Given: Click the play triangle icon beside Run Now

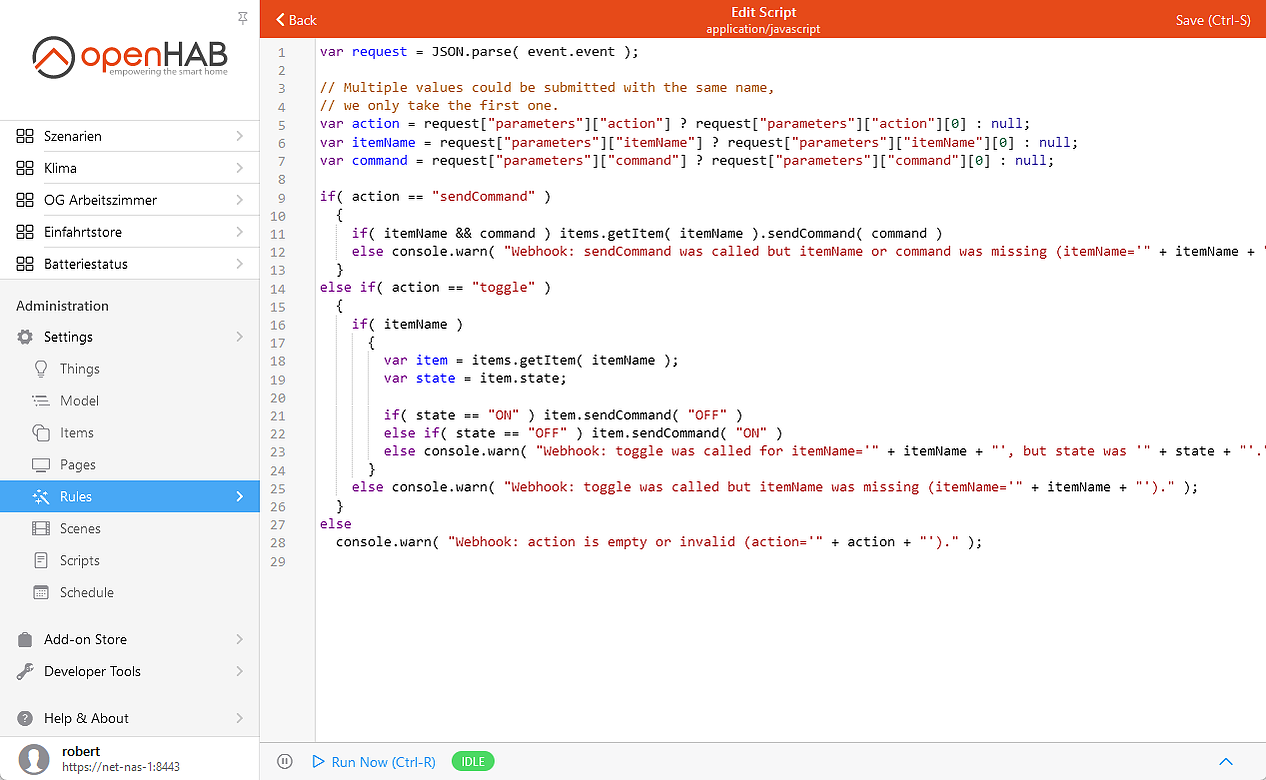Looking at the screenshot, I should (319, 762).
